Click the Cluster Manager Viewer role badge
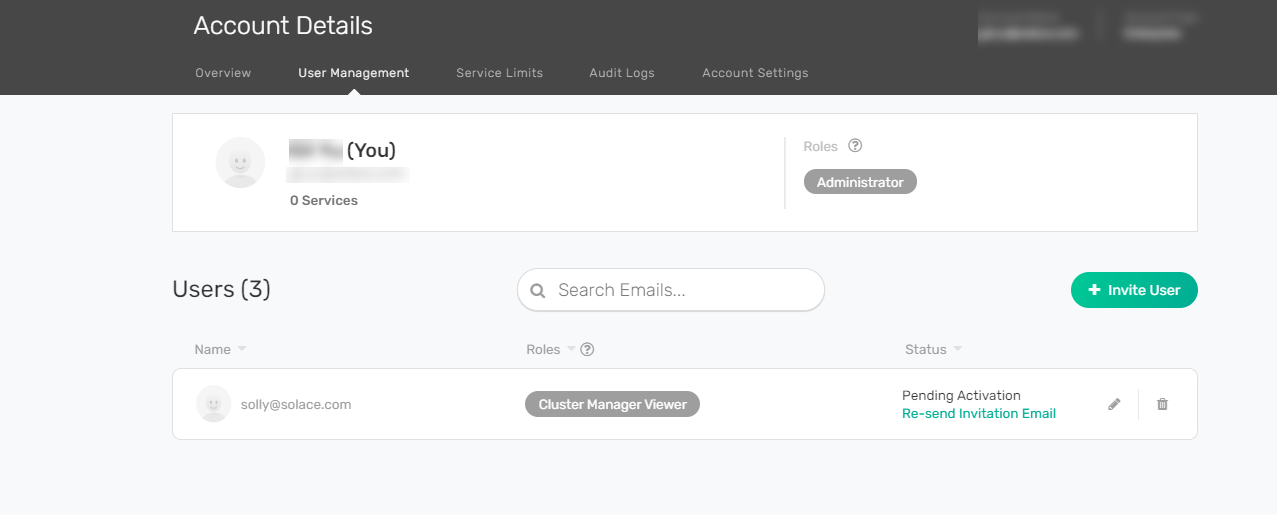Viewport: 1277px width, 515px height. (x=612, y=404)
